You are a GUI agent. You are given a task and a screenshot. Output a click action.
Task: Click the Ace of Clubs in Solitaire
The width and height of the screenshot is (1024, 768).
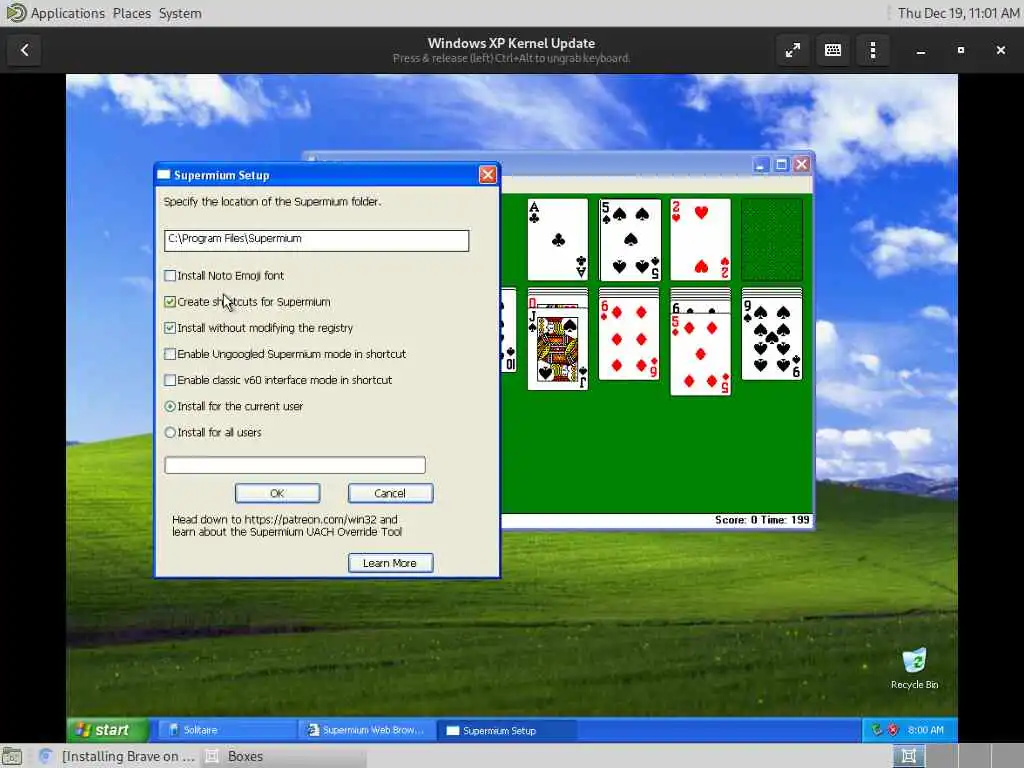tap(558, 240)
